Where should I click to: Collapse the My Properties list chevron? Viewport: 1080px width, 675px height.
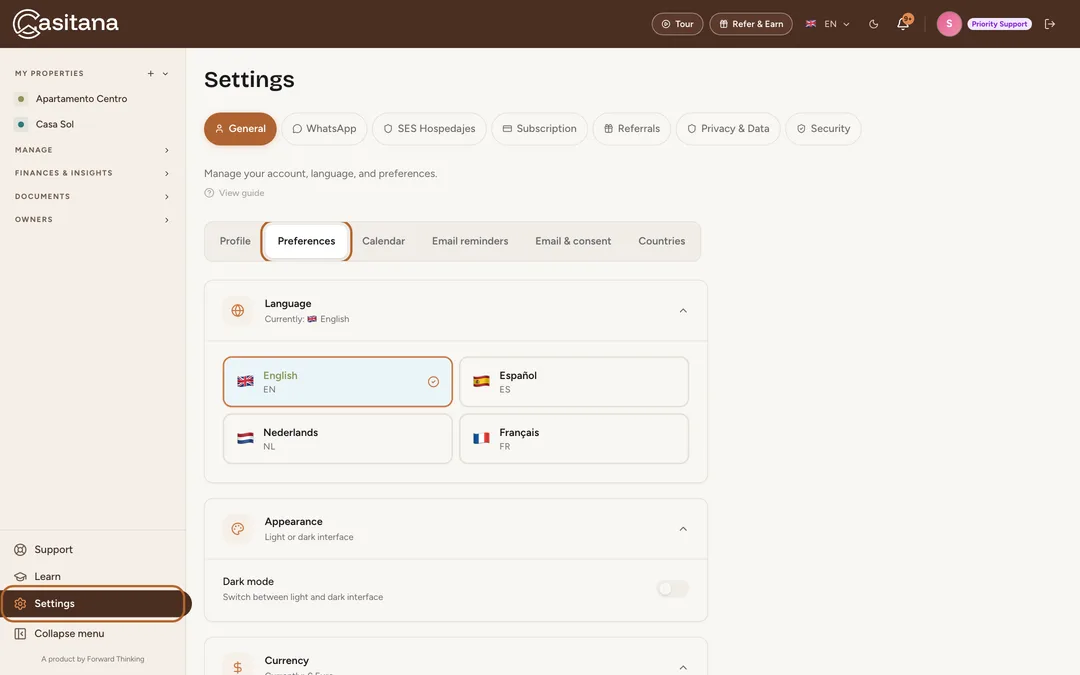[165, 74]
